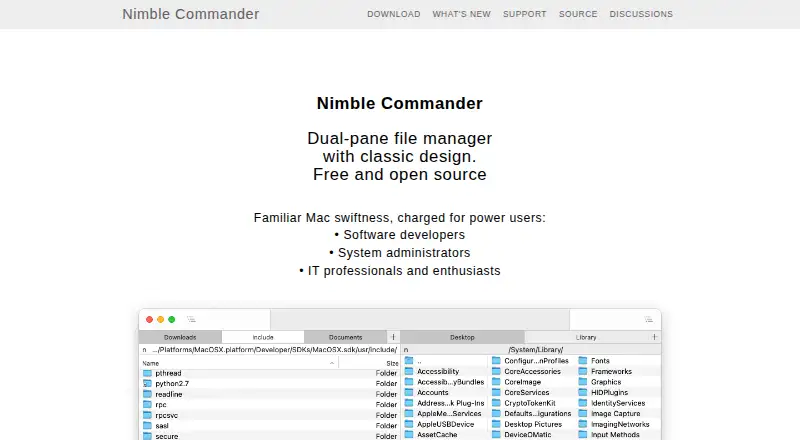Image resolution: width=800 pixels, height=440 pixels.
Task: Open the WHAT'S NEW navigation link
Action: point(462,14)
